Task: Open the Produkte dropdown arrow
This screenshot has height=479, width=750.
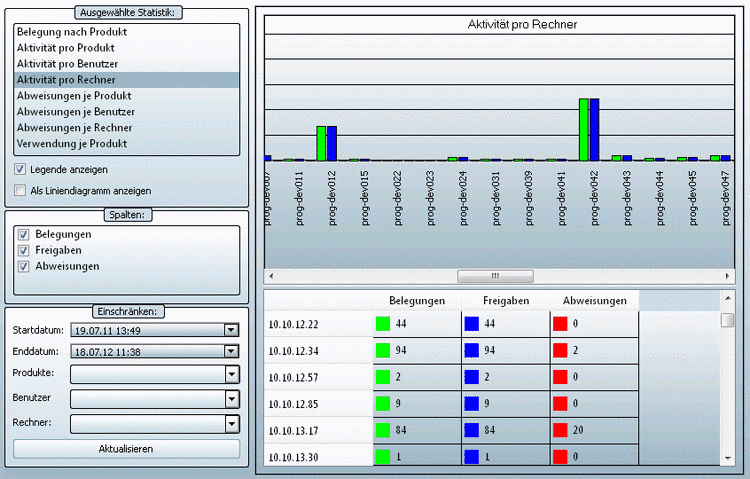Action: (x=232, y=374)
